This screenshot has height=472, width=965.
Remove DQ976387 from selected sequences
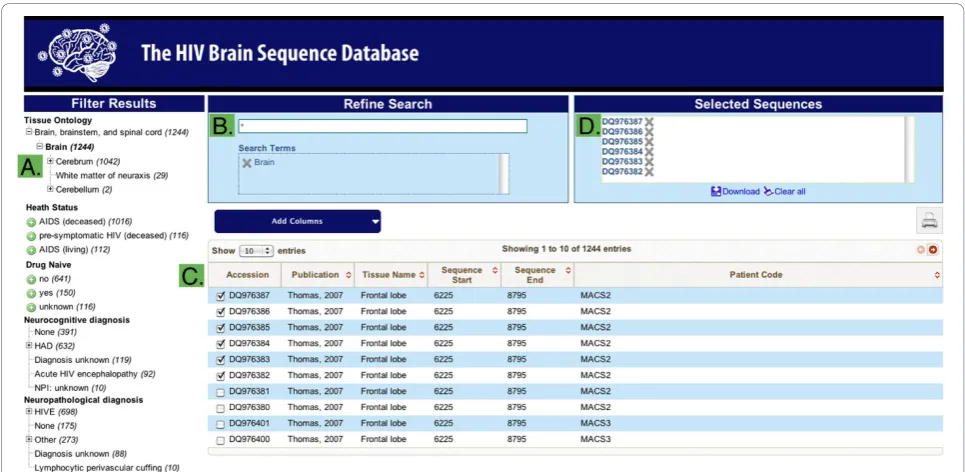[x=649, y=122]
